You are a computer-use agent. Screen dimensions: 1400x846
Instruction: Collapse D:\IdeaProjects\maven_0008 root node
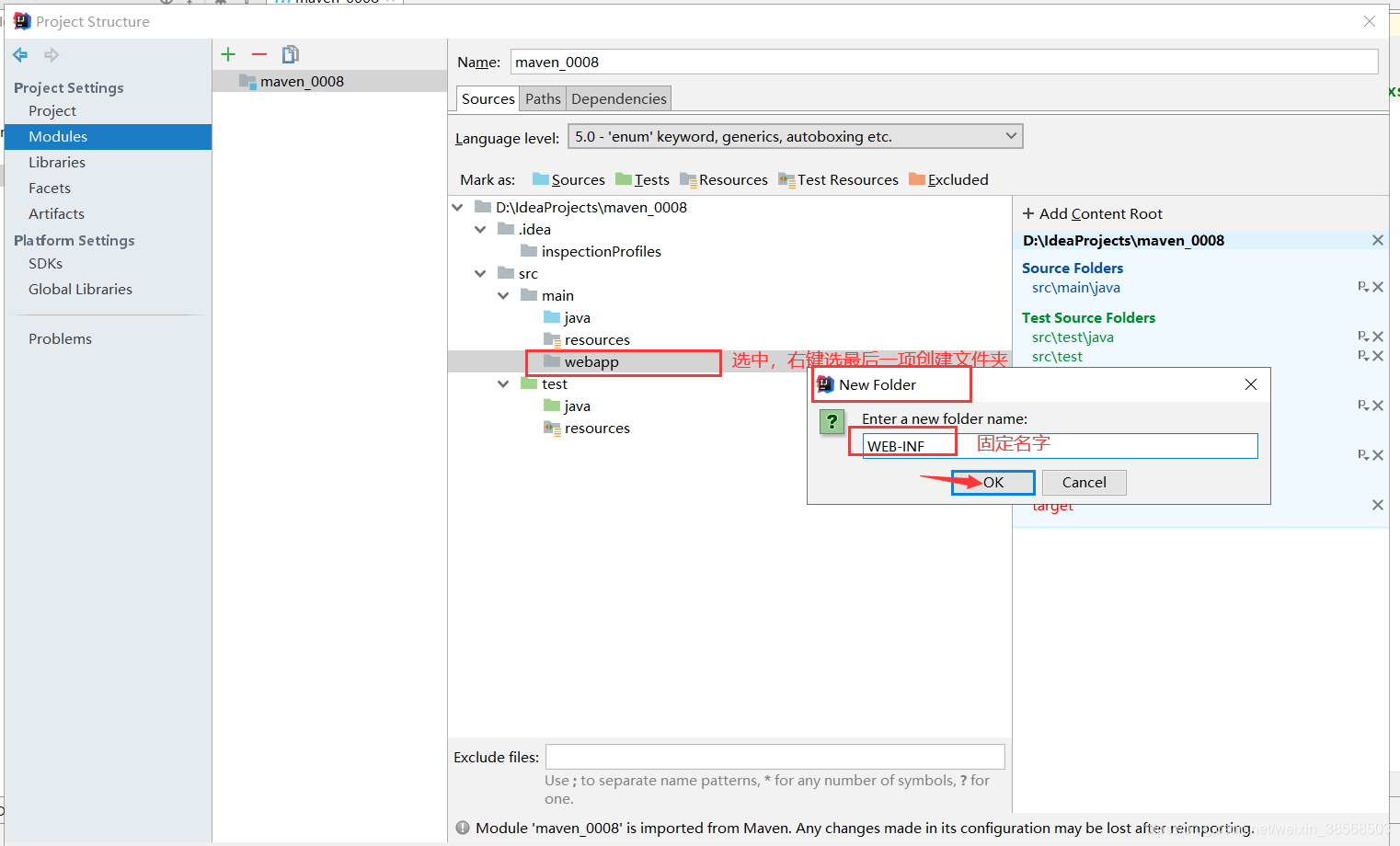tap(458, 207)
